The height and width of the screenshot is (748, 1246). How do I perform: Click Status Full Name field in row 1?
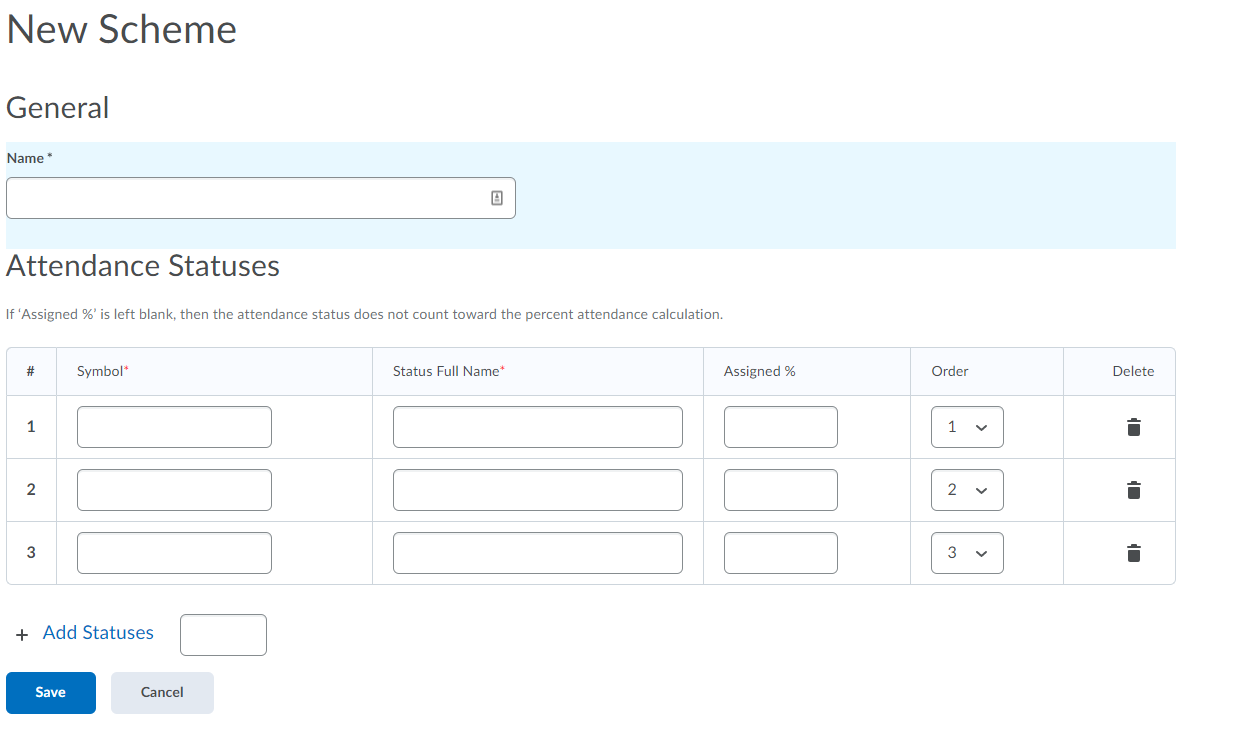pos(537,427)
